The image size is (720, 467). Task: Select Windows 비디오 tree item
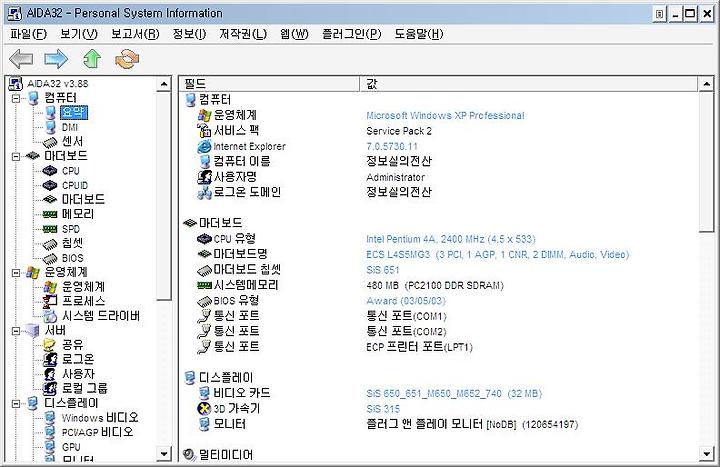pyautogui.click(x=100, y=417)
